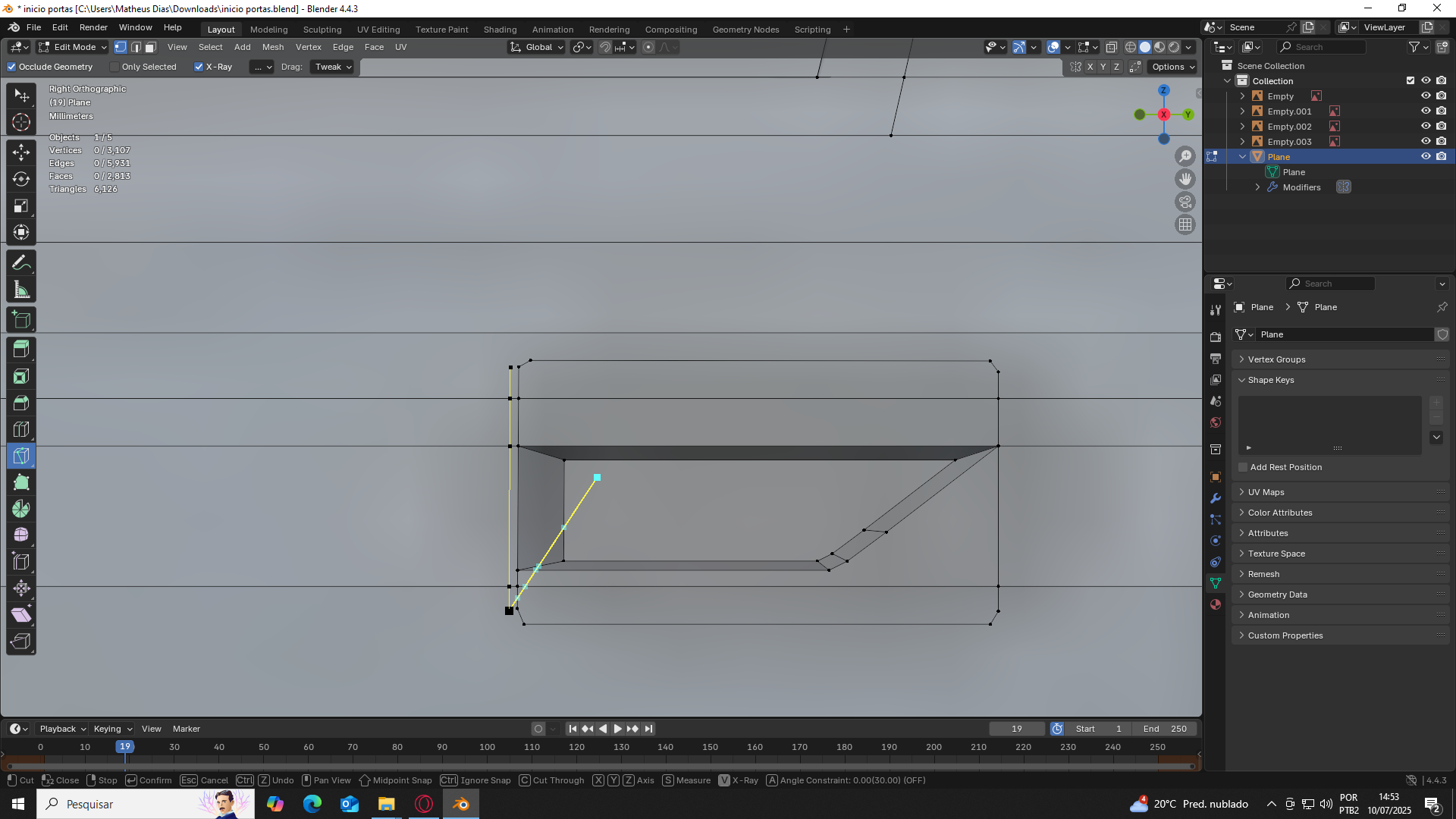Viewport: 1456px width, 819px height.
Task: Hide Empty.002 with its eye icon
Action: (x=1426, y=127)
